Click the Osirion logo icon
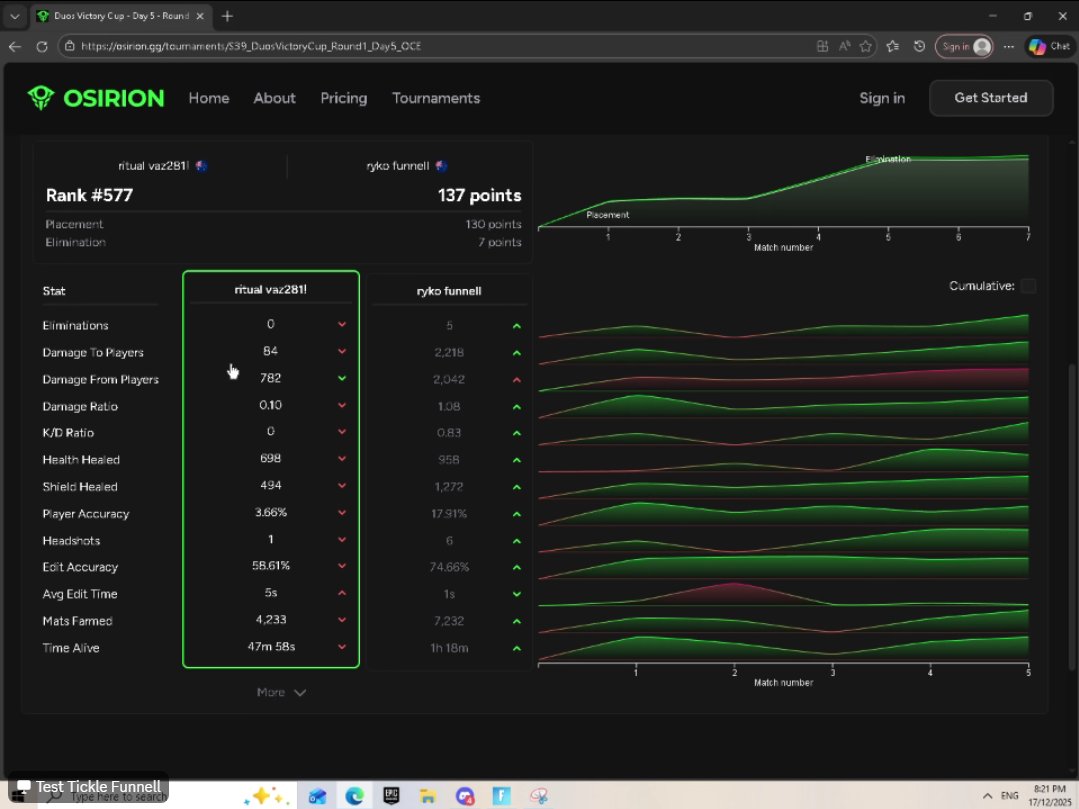Viewport: 1079px width, 809px height. click(x=41, y=98)
